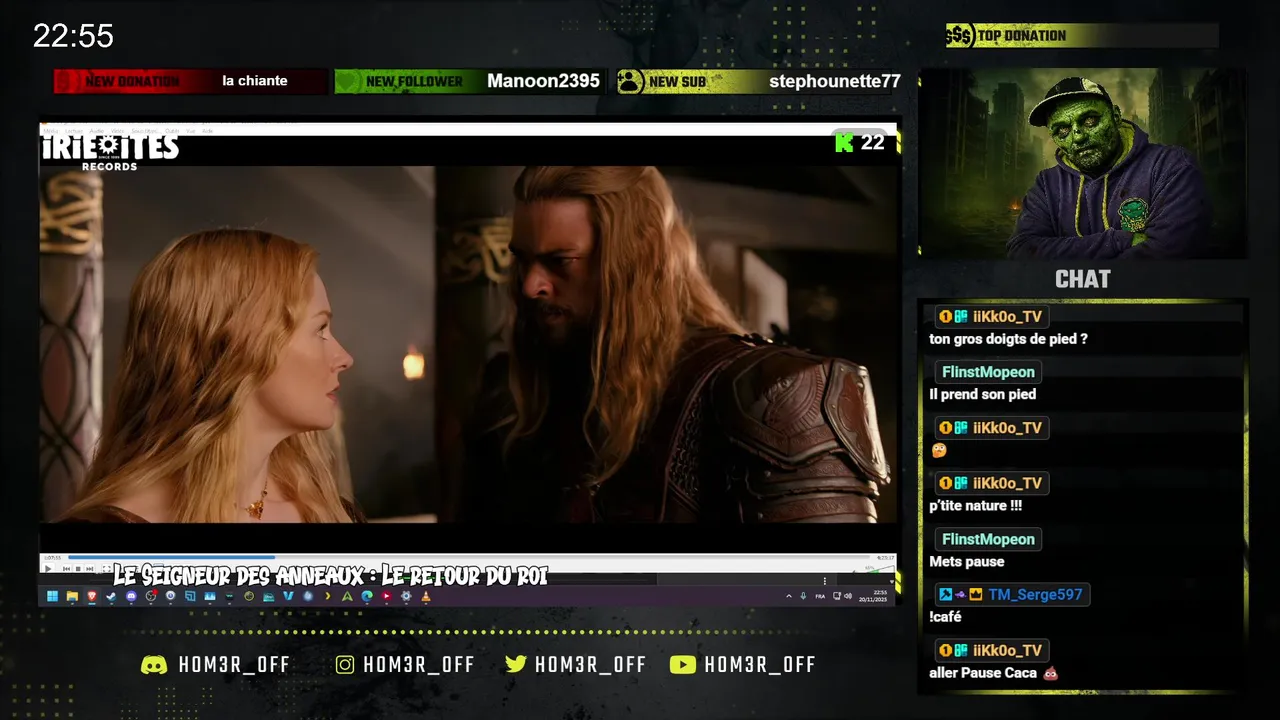Click the small dropdown arrow below video

(892, 582)
